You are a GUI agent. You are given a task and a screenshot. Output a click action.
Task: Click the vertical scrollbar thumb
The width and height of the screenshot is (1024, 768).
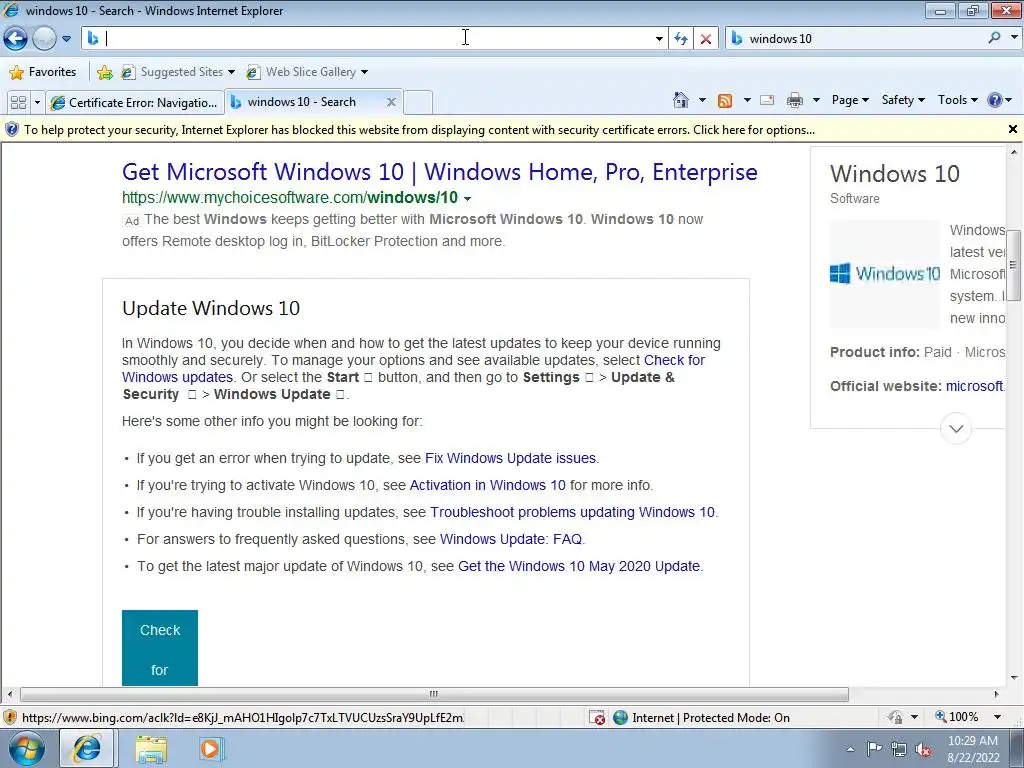pyautogui.click(x=1014, y=265)
